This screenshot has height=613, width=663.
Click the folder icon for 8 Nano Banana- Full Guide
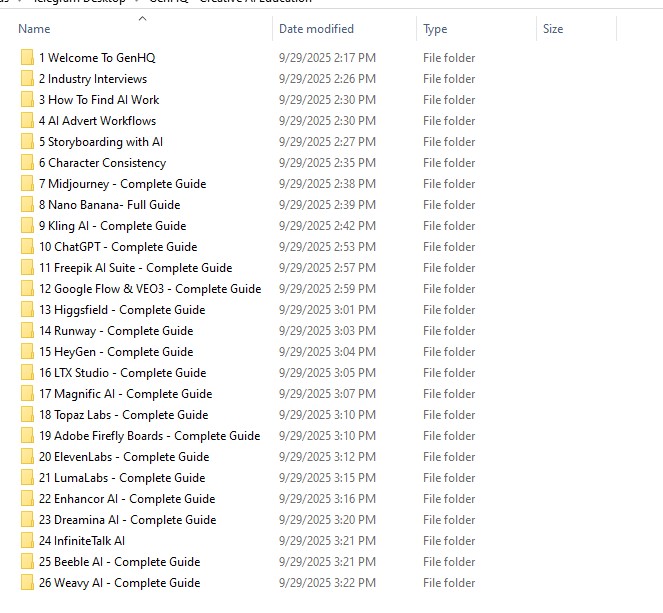[27, 205]
